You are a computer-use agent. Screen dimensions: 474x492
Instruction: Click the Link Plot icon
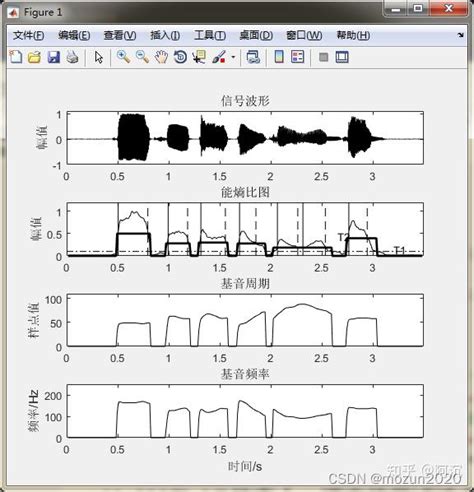tap(253, 57)
